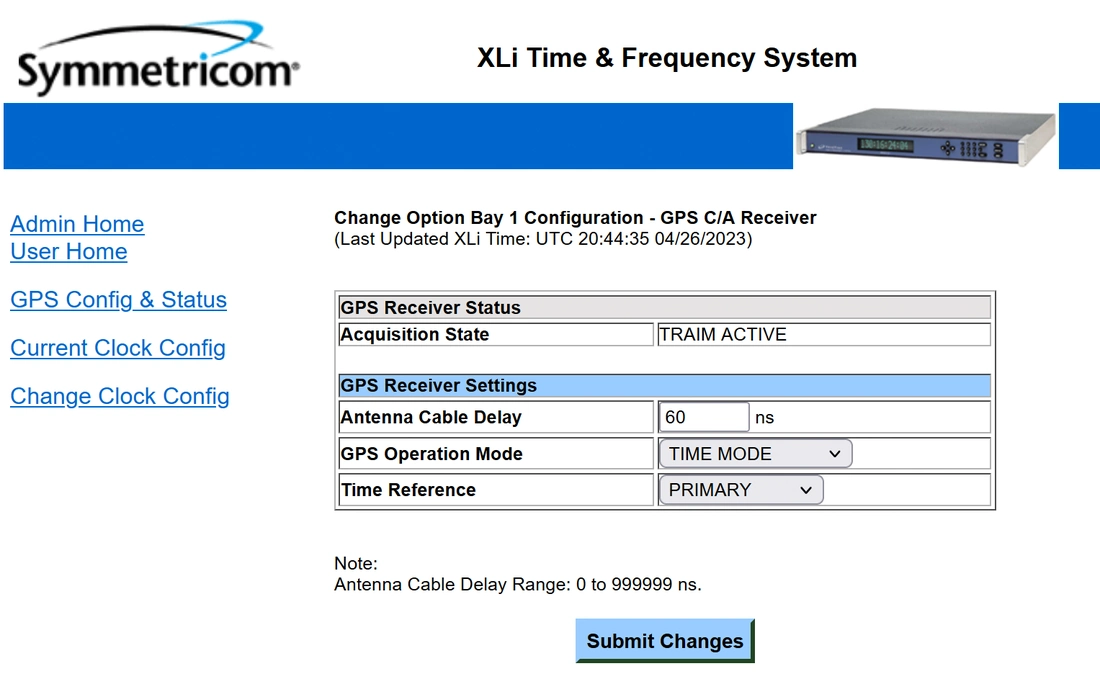The height and width of the screenshot is (679, 1100).
Task: Expand the Time Reference PRIMARY dropdown
Action: click(741, 490)
